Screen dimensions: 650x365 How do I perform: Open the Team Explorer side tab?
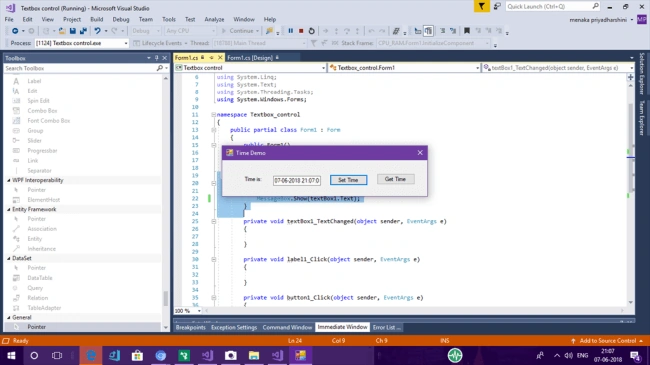(x=642, y=118)
